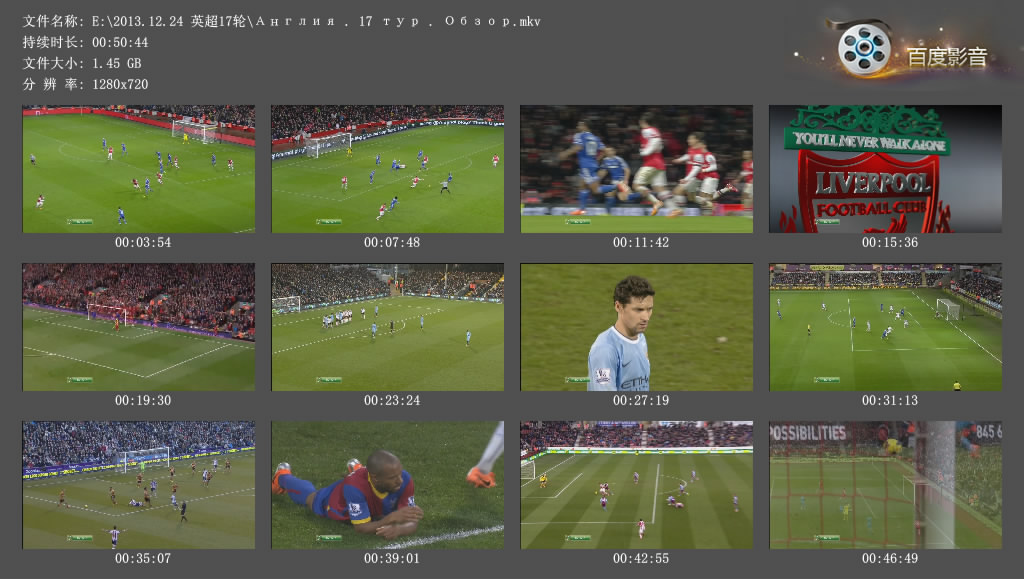Viewport: 1024px width, 579px height.
Task: Open the penalty area thumbnail labeled 00:35:07
Action: [x=138, y=485]
